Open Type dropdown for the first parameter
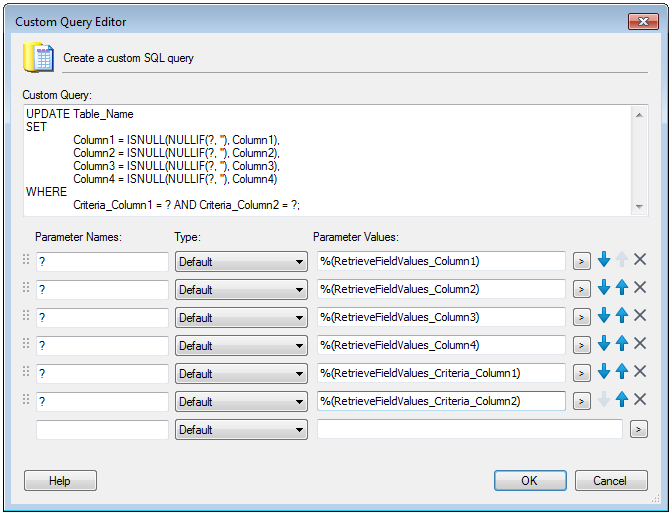 click(x=241, y=262)
